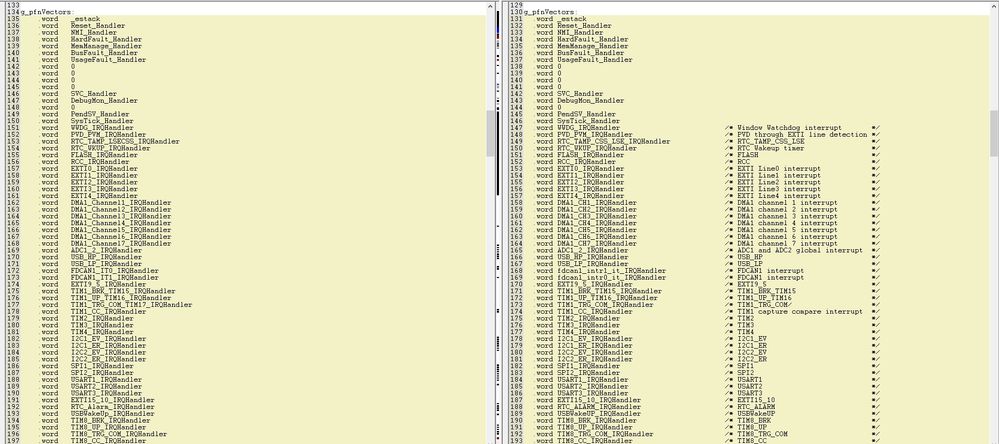
Task: Select DMA1_Channel1_IRQHandler in left pane
Action: pos(121,203)
